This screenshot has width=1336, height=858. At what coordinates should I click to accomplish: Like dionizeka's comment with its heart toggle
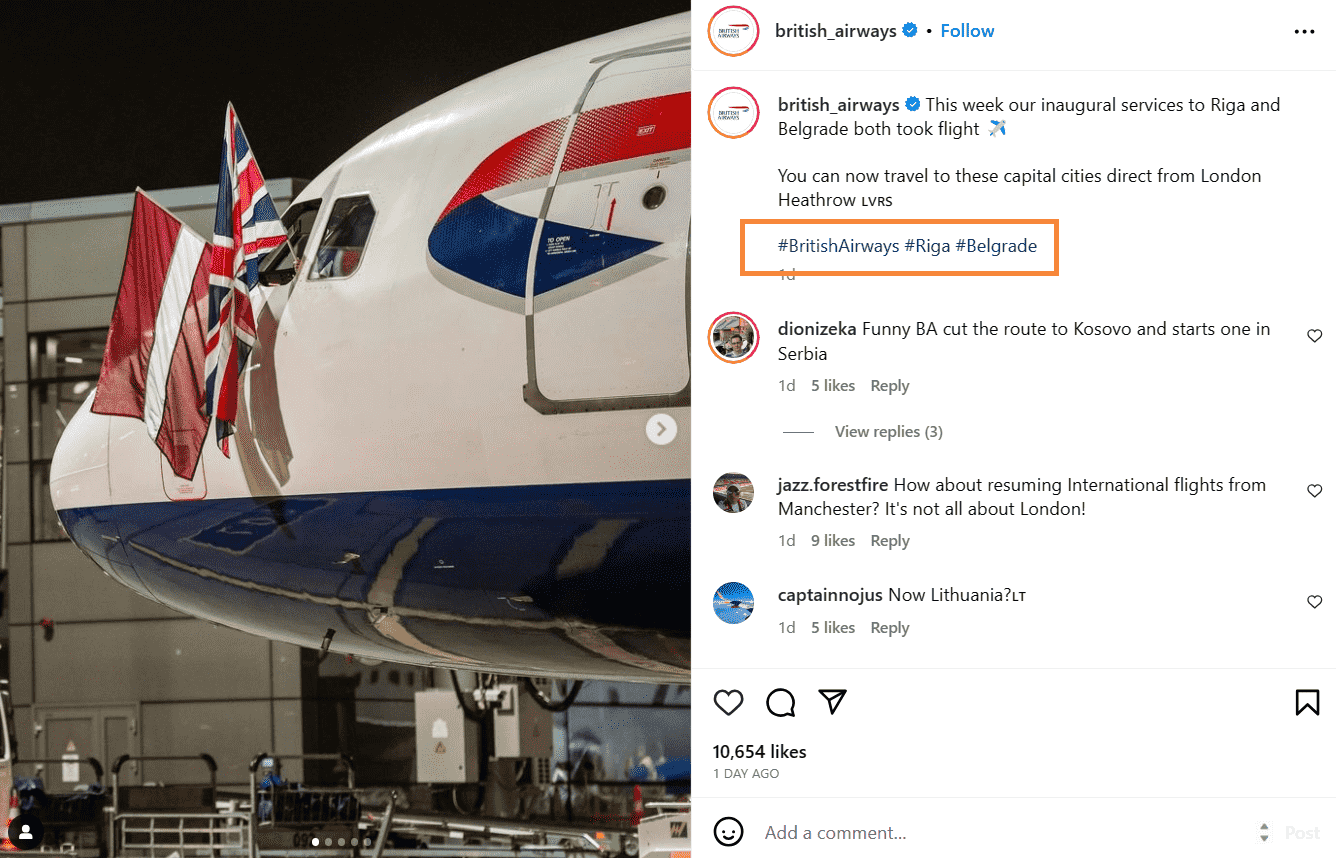click(1314, 335)
